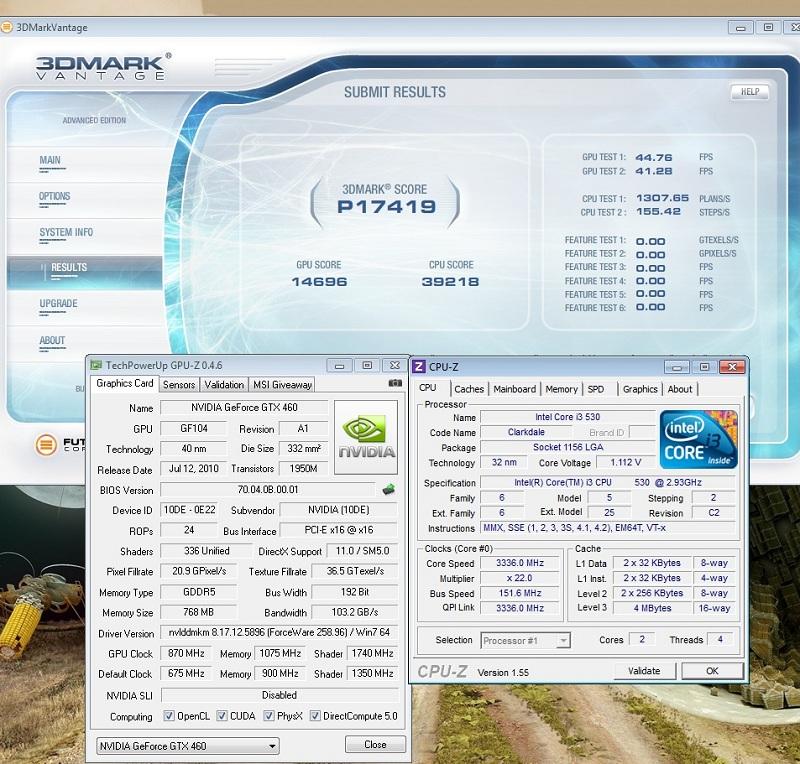Click the orange Futuremark logo icon
The height and width of the screenshot is (764, 800).
[x=46, y=445]
